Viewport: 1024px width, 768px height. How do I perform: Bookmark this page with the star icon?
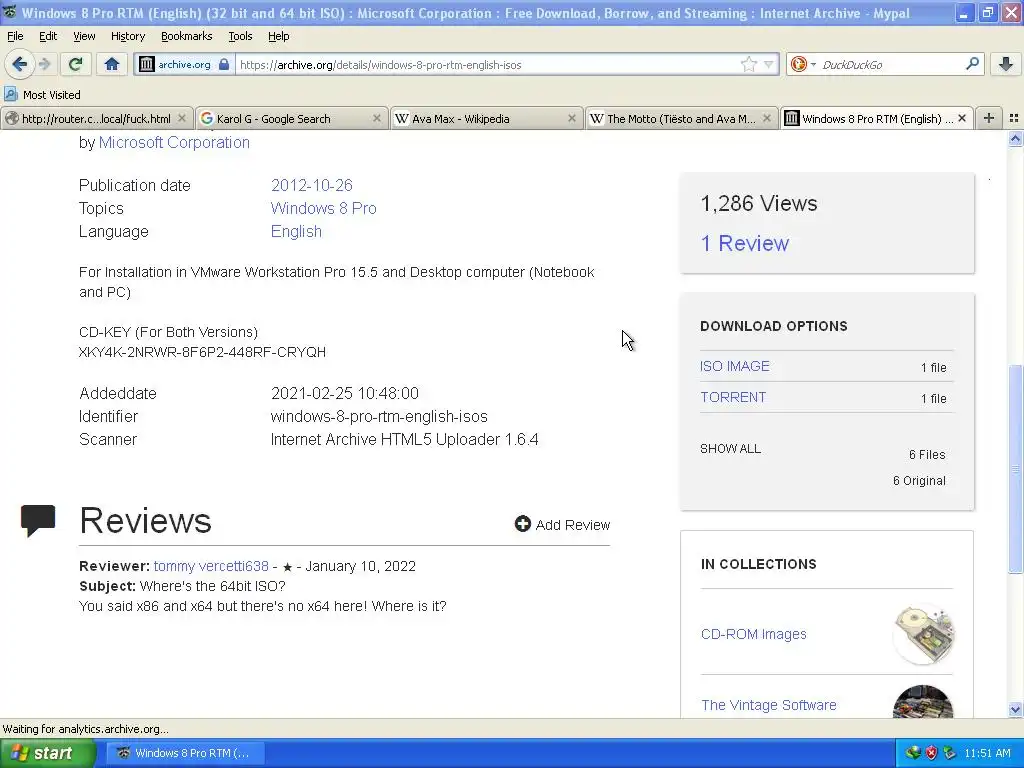coord(748,64)
